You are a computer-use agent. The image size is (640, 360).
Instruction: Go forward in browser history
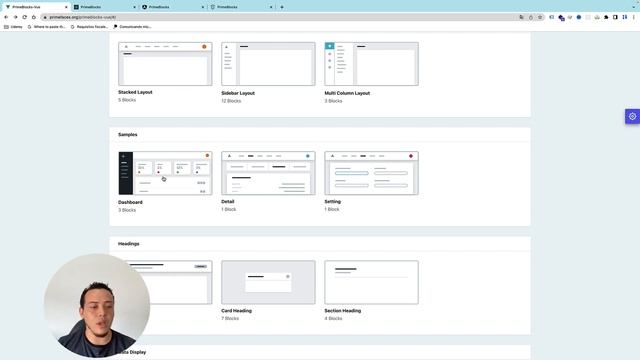[x=16, y=17]
